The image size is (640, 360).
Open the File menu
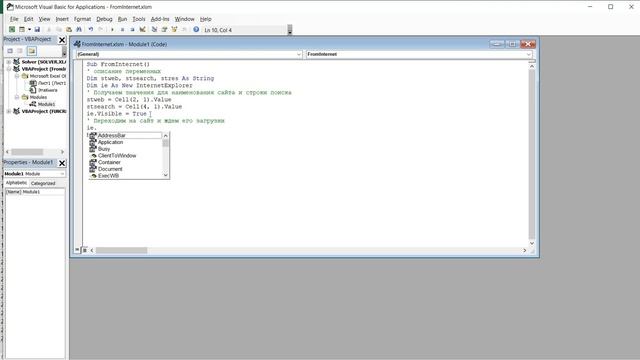[14, 19]
